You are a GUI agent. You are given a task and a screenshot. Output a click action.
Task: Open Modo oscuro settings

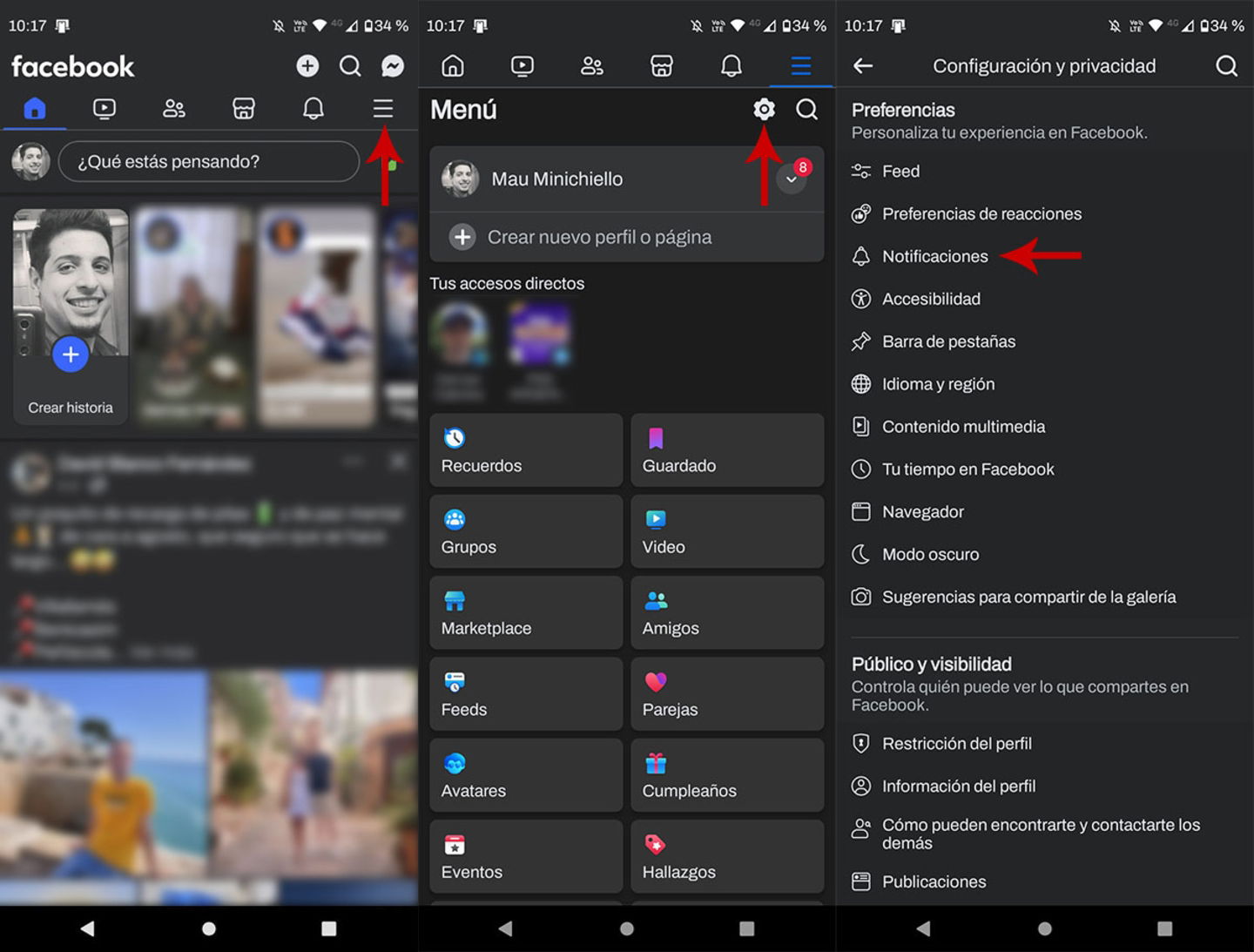pyautogui.click(x=1045, y=556)
